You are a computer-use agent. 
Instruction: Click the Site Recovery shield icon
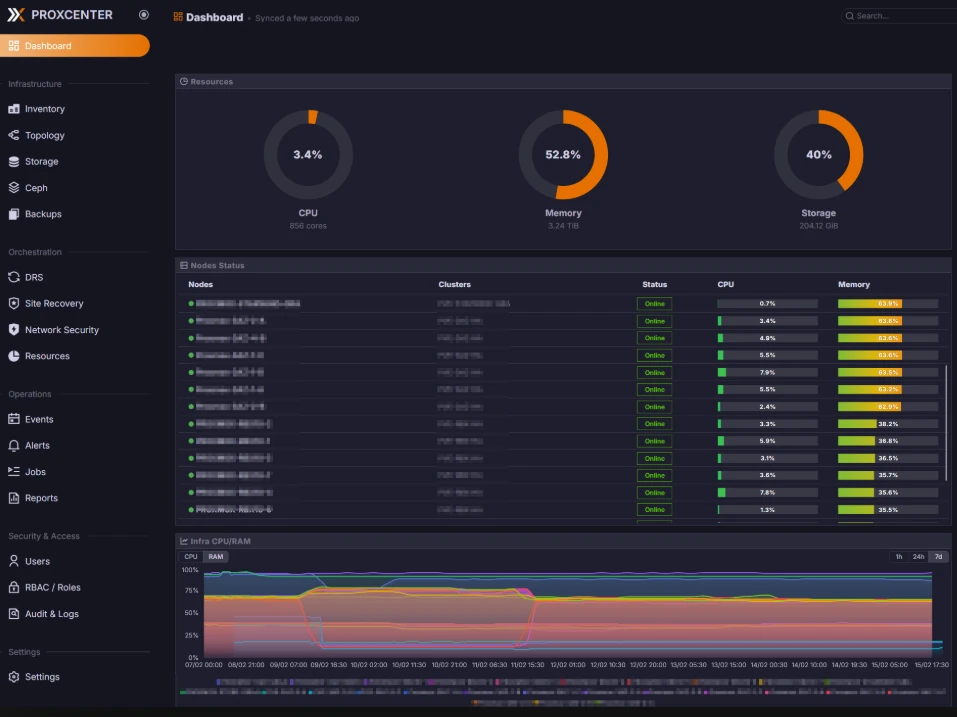[14, 303]
